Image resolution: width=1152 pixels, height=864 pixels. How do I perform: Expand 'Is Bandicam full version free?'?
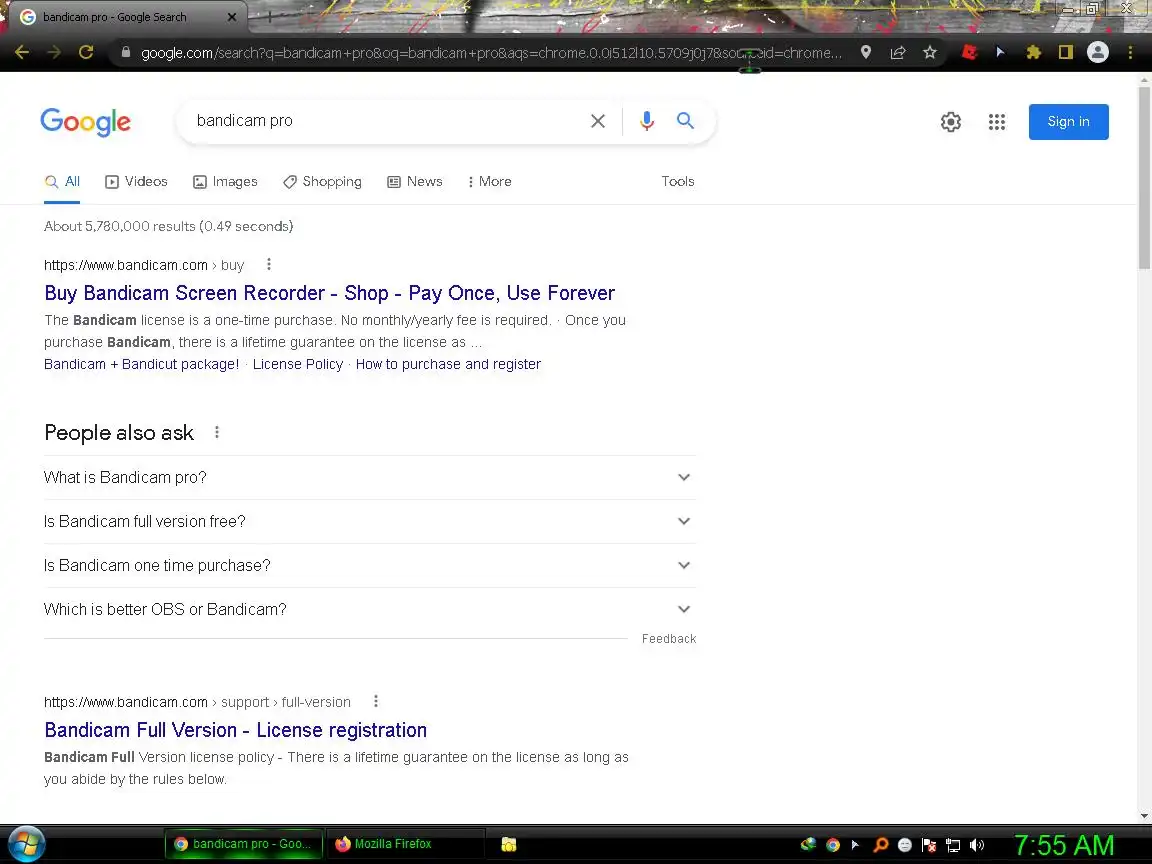[x=370, y=522]
